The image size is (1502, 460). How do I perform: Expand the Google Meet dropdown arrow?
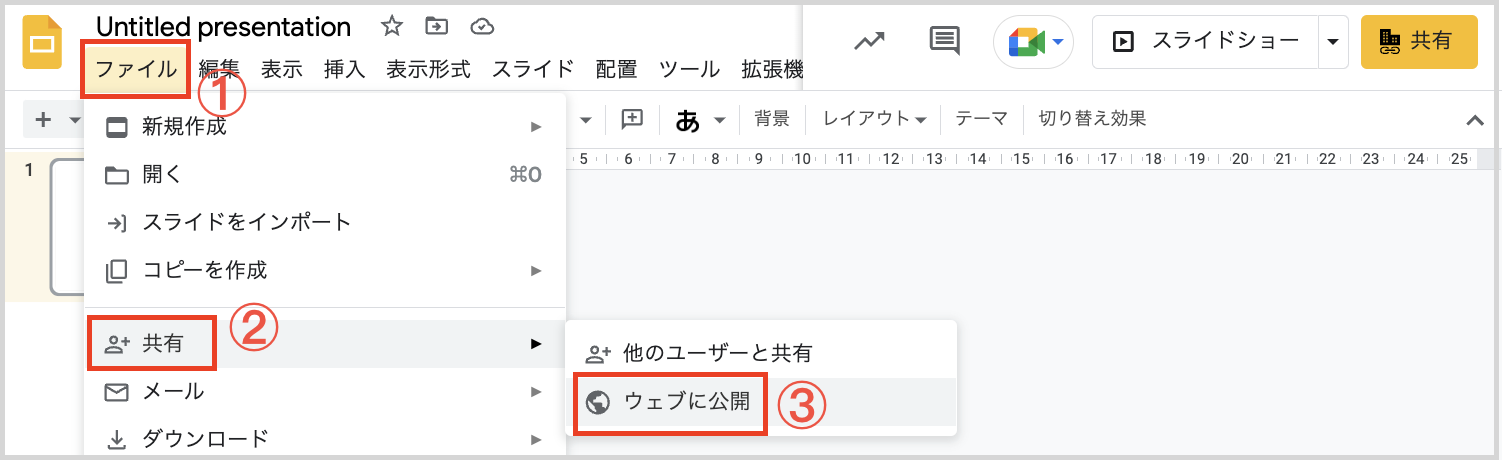click(1056, 42)
